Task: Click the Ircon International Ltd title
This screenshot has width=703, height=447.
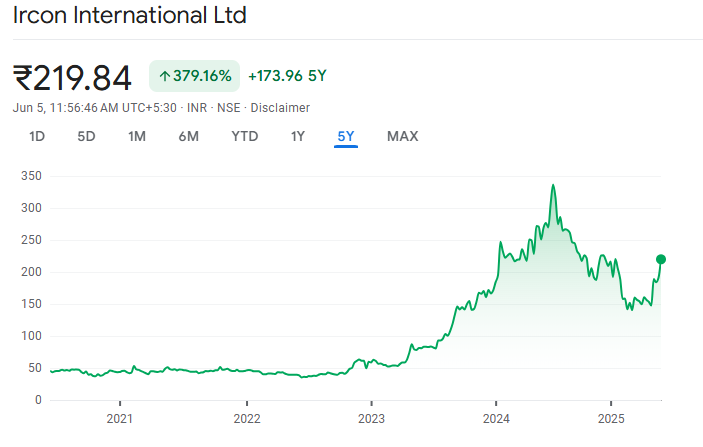Action: point(130,16)
